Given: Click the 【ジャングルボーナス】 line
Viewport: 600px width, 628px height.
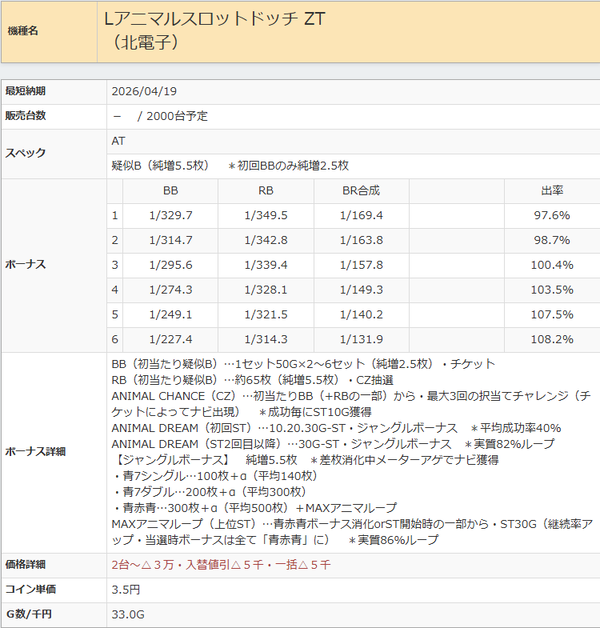Looking at the screenshot, I should click(305, 460).
